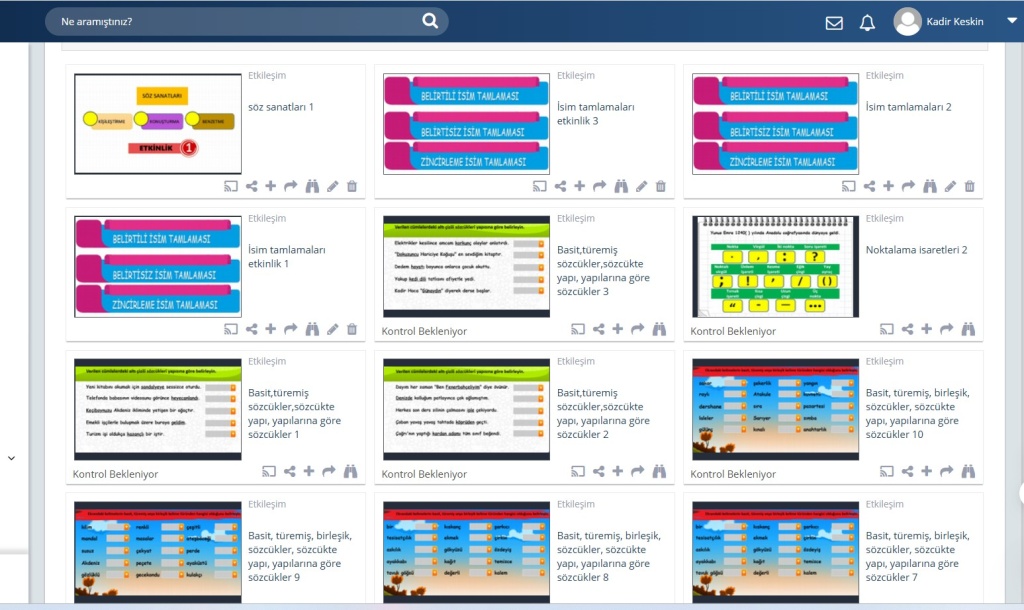This screenshot has height=610, width=1024.
Task: Open the notifications bell
Action: [x=867, y=23]
